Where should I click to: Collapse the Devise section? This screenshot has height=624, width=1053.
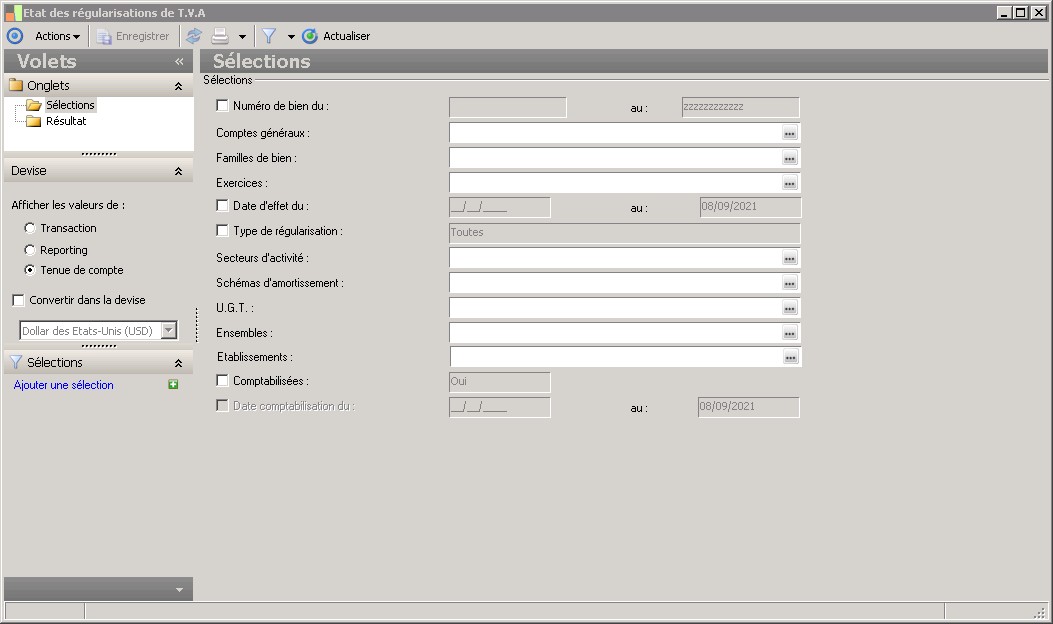pyautogui.click(x=179, y=171)
